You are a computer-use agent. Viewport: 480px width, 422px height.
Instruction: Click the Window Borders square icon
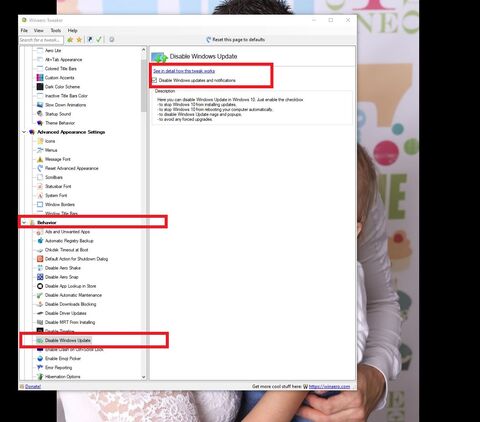[x=40, y=204]
